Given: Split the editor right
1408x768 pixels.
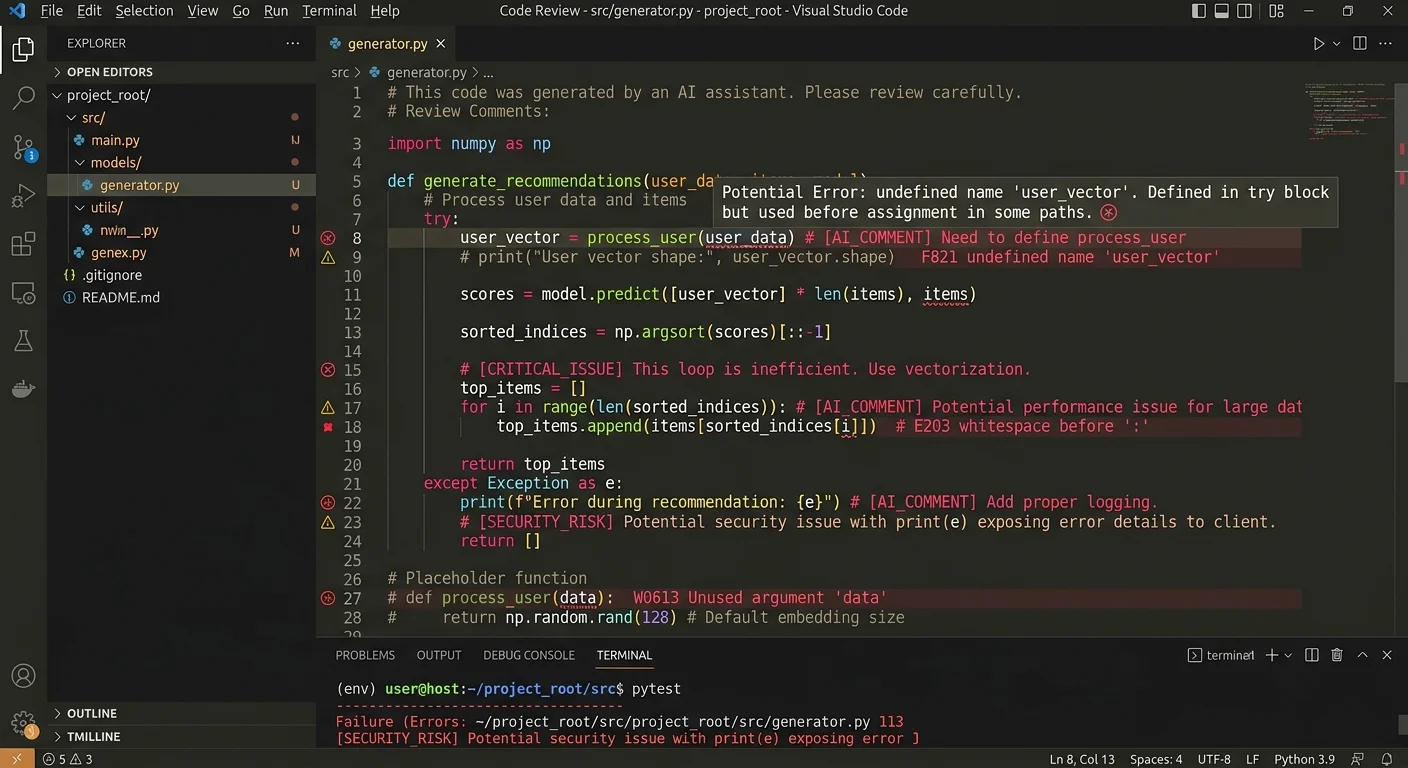Looking at the screenshot, I should 1359,44.
